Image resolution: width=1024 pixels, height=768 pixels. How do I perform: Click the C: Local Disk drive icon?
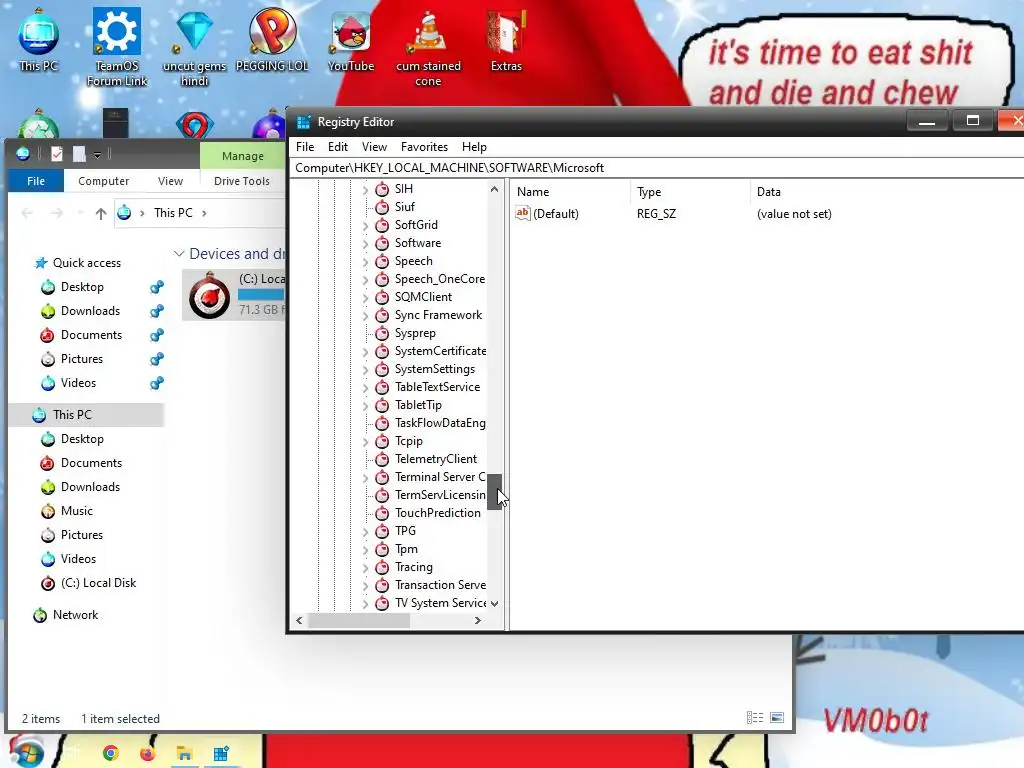coord(210,295)
